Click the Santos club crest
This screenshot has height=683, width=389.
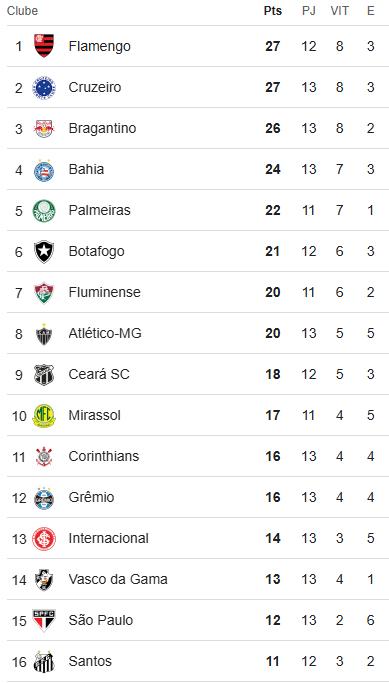pyautogui.click(x=44, y=662)
